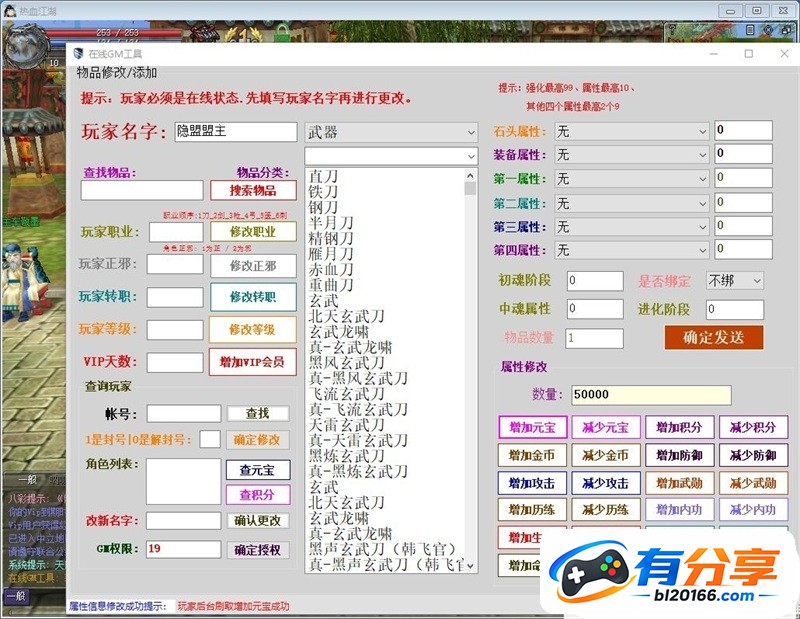The height and width of the screenshot is (619, 800).
Task: Click the VIP天数 input field
Action: point(175,362)
